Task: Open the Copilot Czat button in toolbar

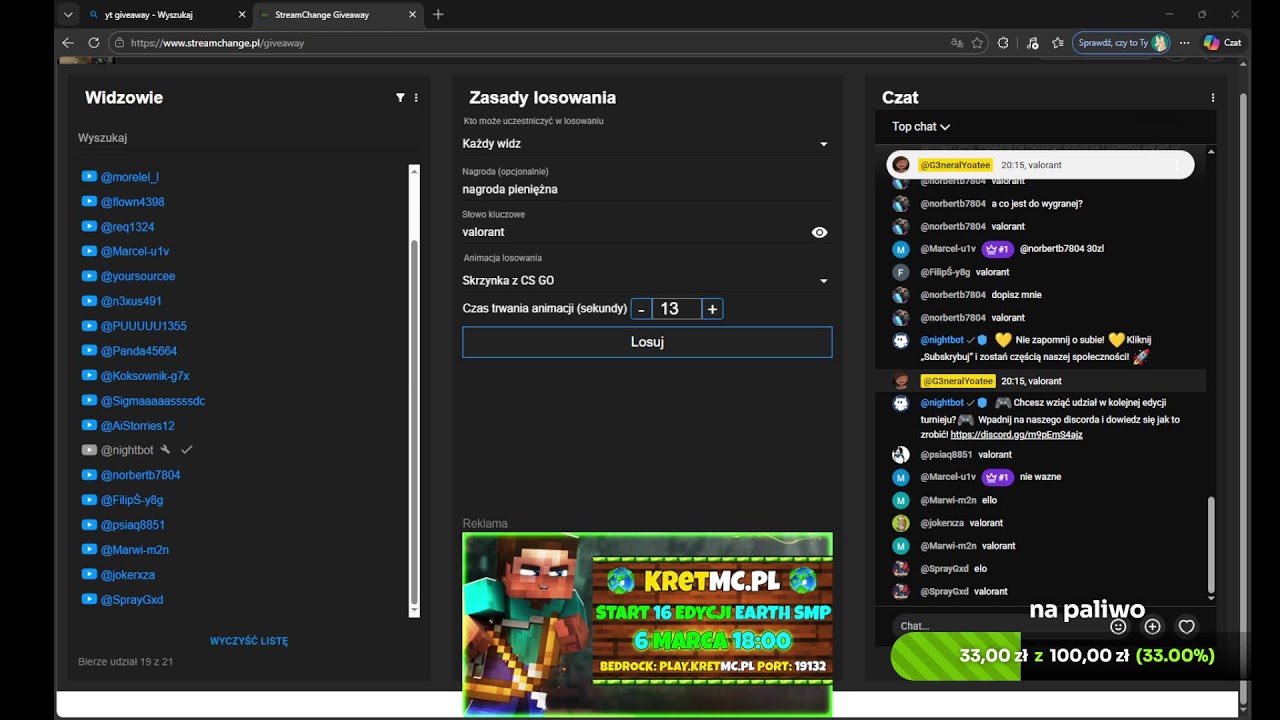Action: point(1222,43)
